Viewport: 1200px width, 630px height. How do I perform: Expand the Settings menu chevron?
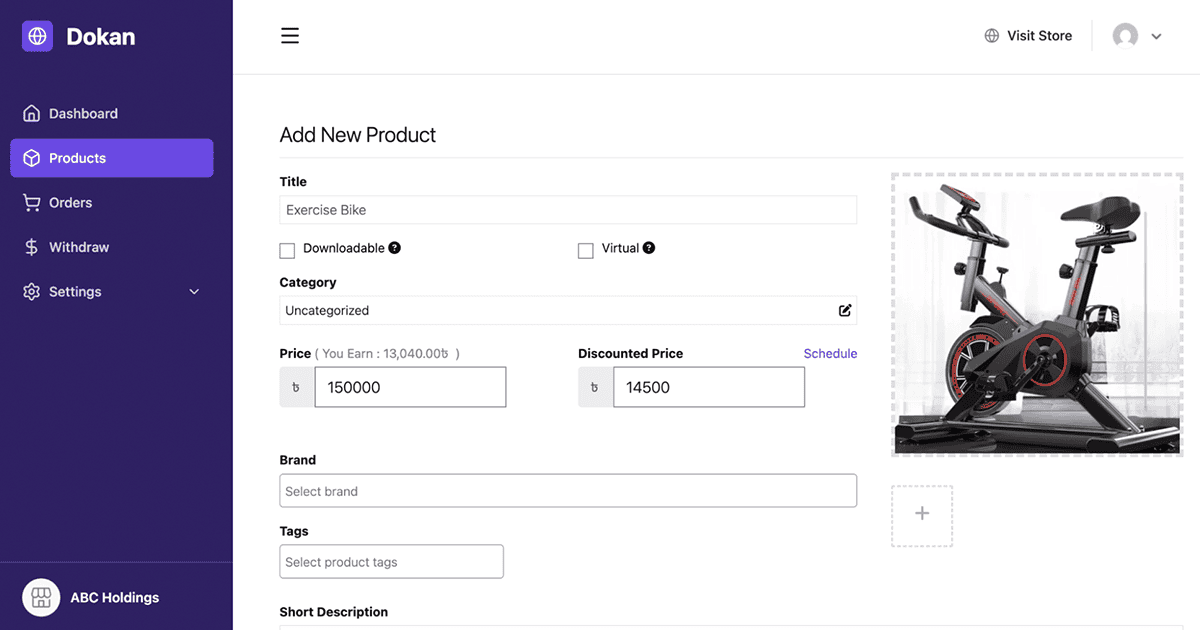[193, 291]
